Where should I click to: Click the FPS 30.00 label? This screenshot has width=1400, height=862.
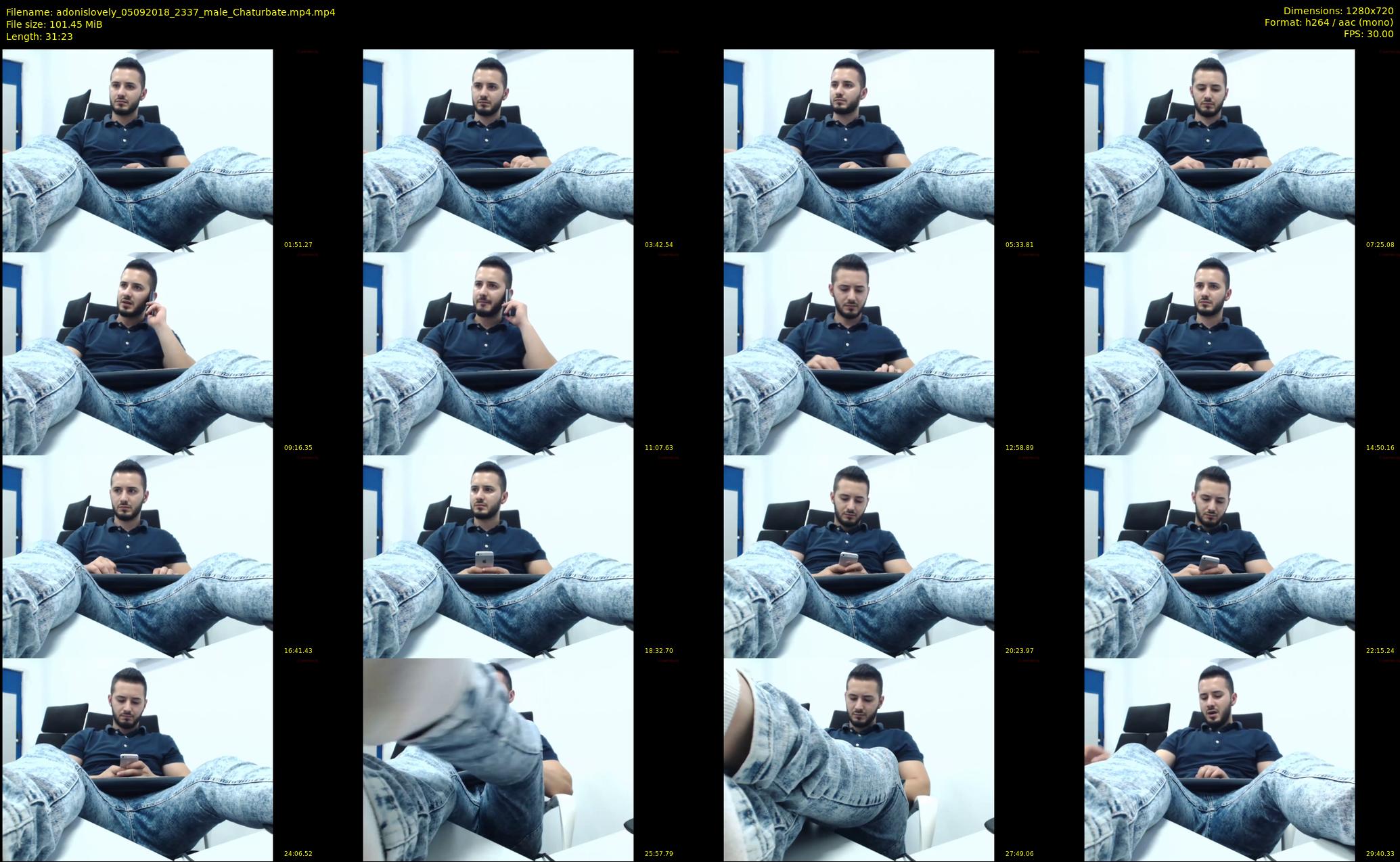(x=1368, y=34)
